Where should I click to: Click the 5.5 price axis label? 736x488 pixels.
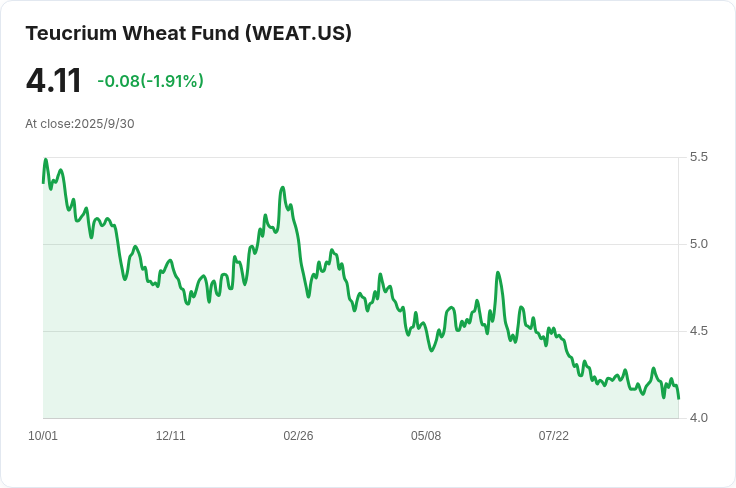click(698, 157)
